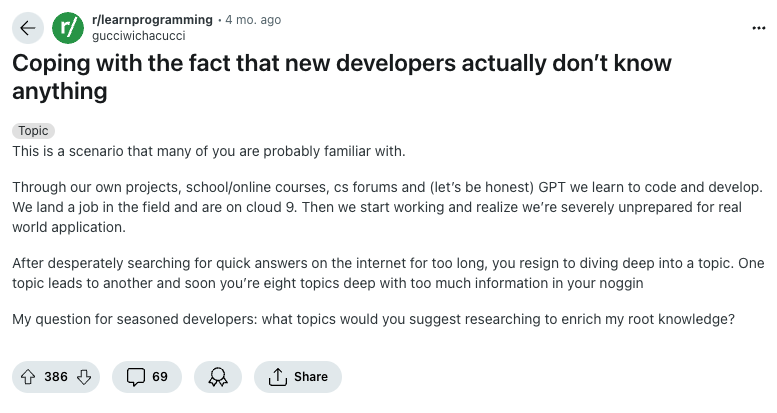
Task: Click the share arrow icon
Action: [276, 377]
